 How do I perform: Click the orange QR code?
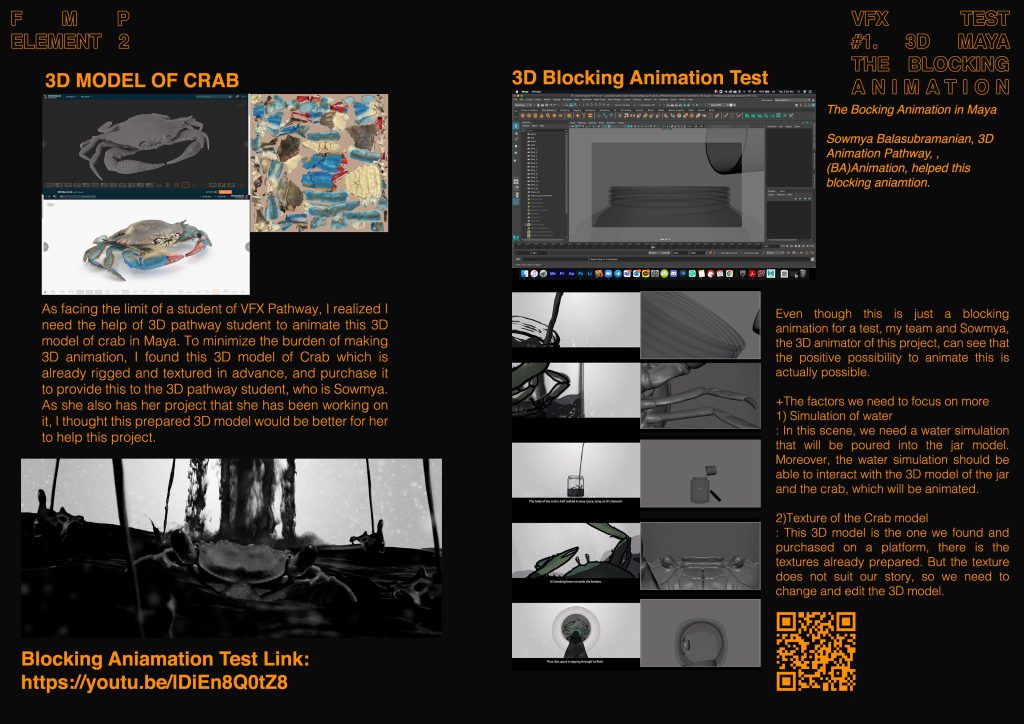816,651
